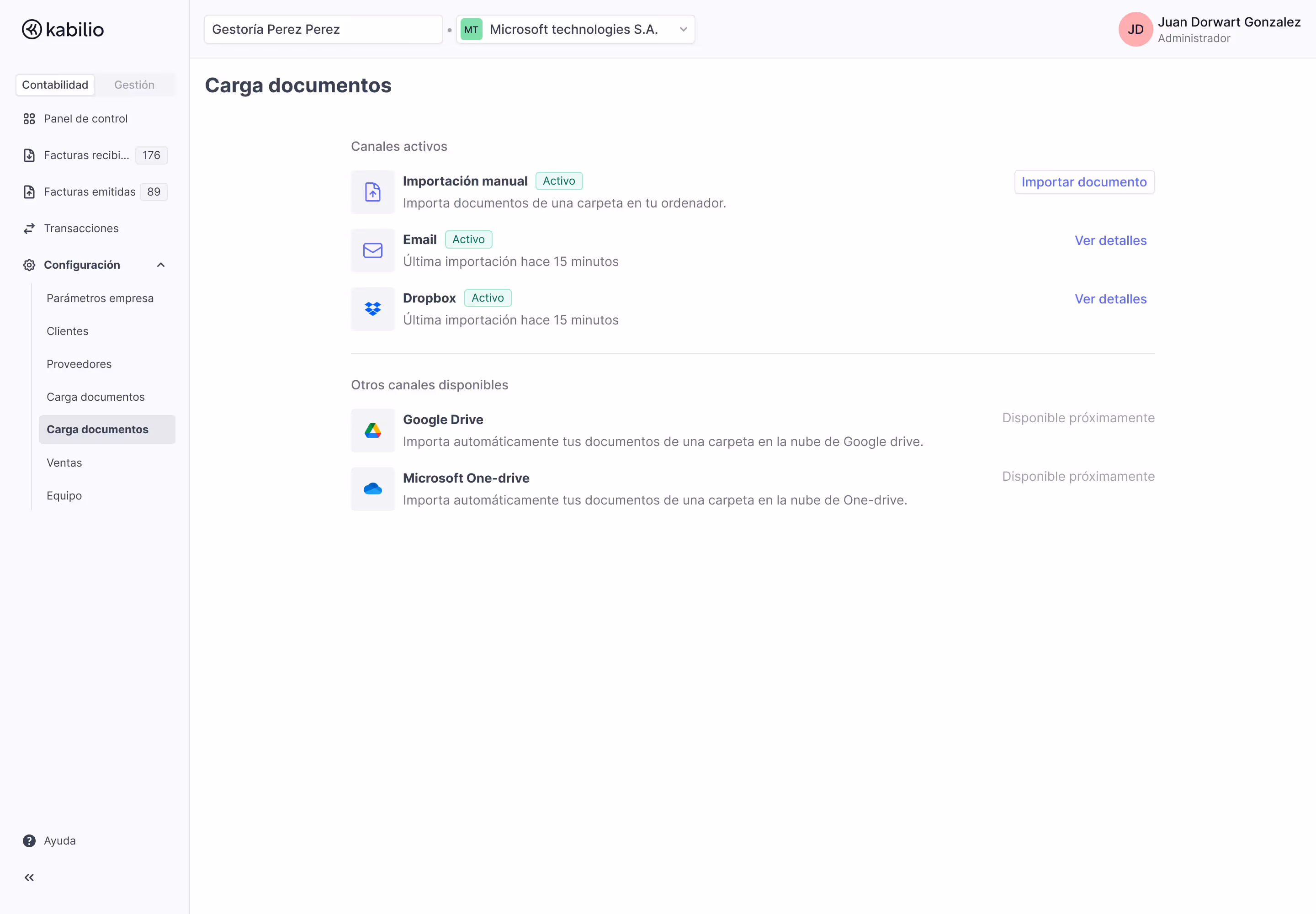The width and height of the screenshot is (1316, 914).
Task: Click the JD user avatar
Action: click(x=1135, y=29)
